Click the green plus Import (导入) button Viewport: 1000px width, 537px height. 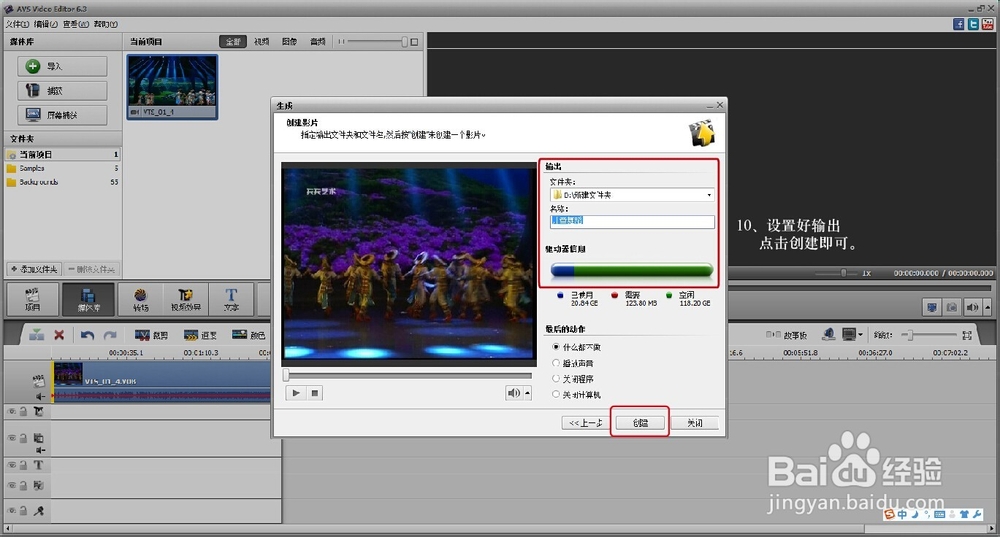62,66
